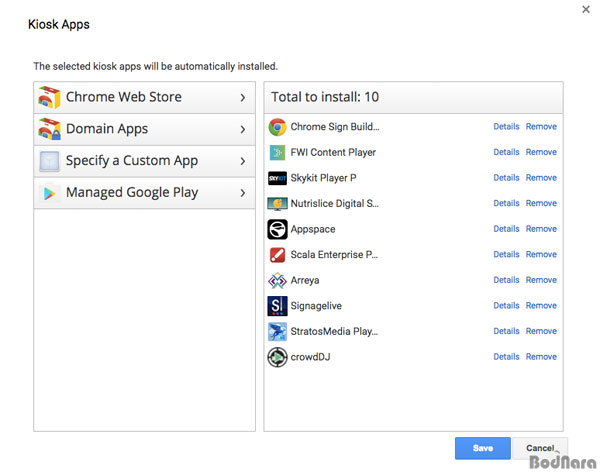600x472 pixels.
Task: Expand Chrome Web Store chevron arrow
Action: (x=243, y=98)
